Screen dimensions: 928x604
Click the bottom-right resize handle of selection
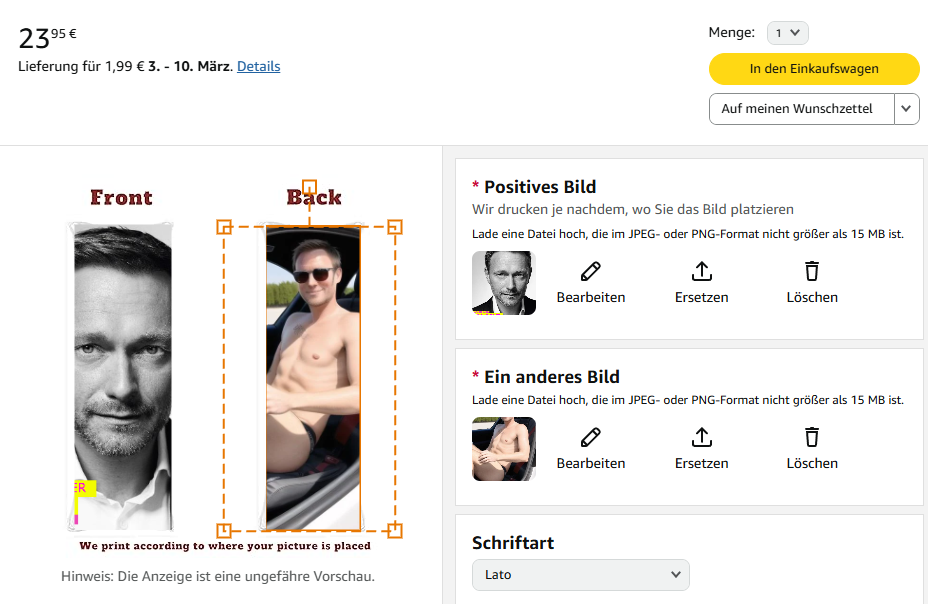tap(395, 530)
